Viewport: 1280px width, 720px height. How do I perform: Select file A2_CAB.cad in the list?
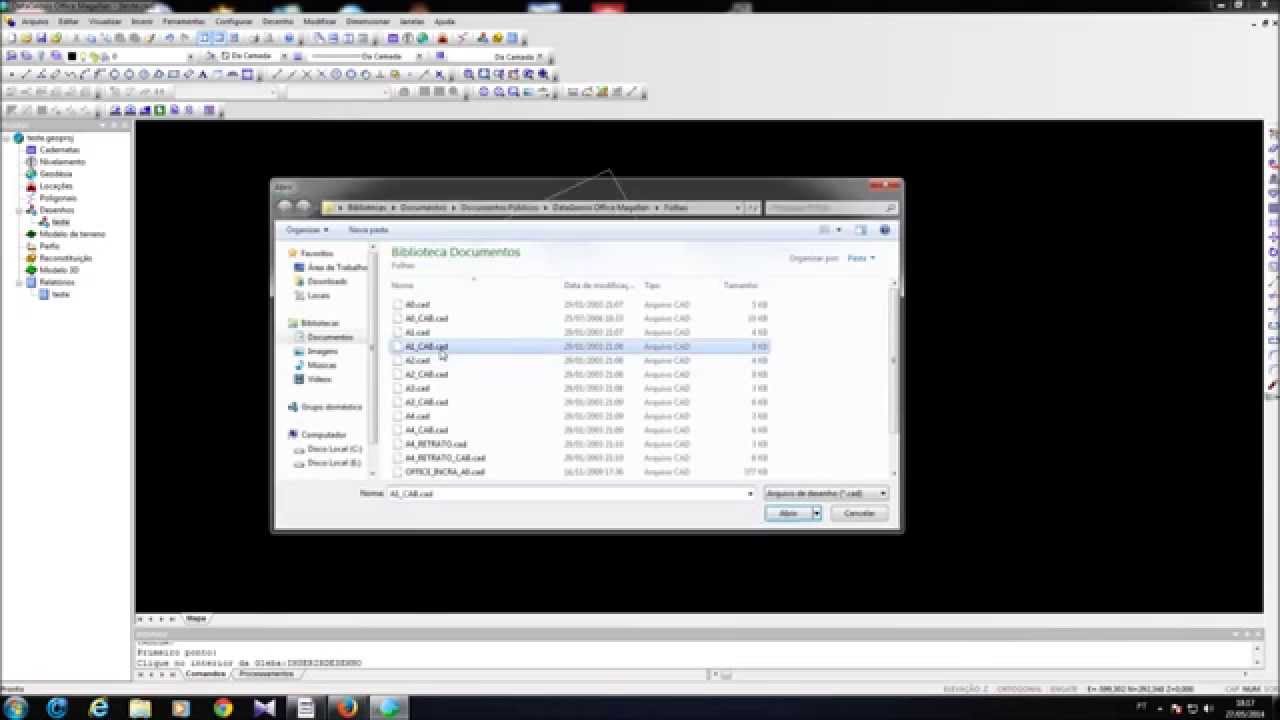tap(426, 374)
